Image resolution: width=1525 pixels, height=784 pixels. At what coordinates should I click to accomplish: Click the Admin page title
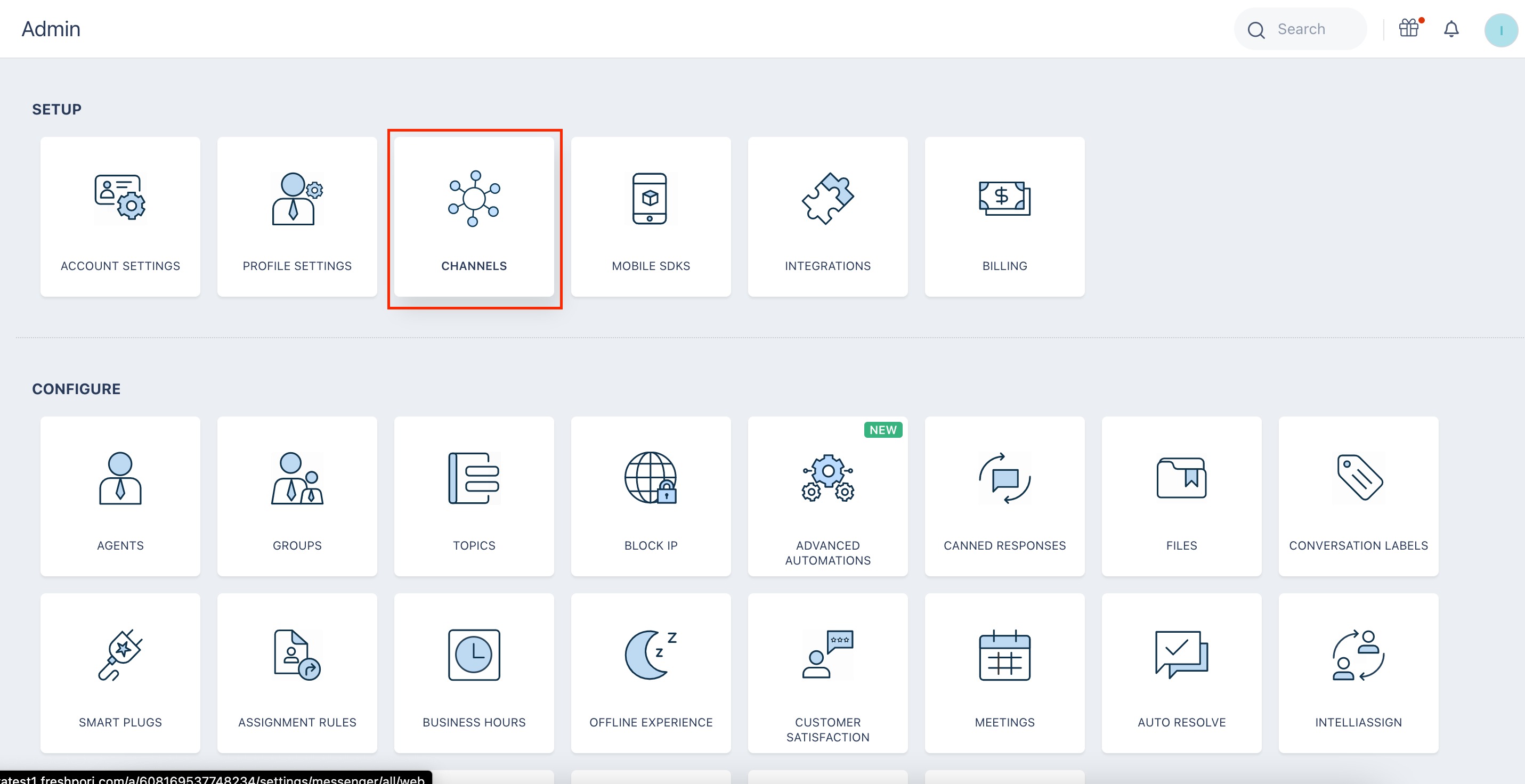click(51, 28)
